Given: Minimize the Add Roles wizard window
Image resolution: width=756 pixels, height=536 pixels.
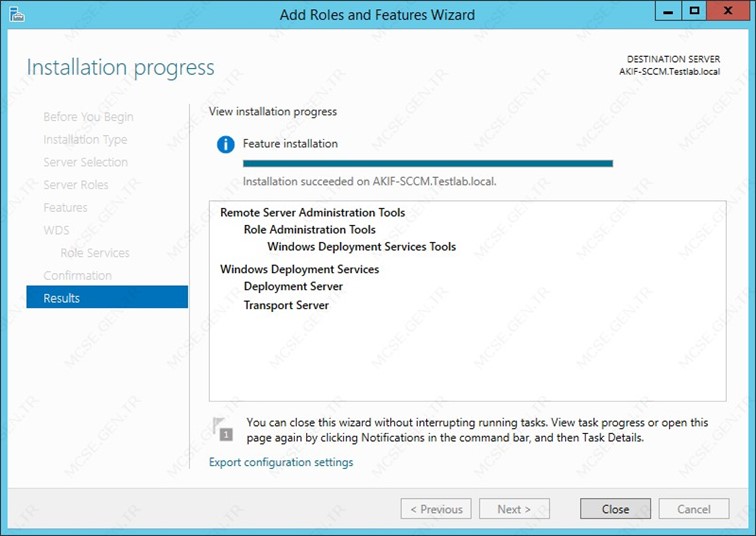Looking at the screenshot, I should tap(668, 12).
